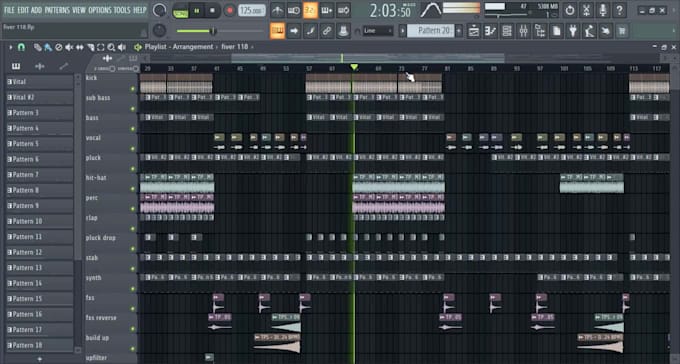Mute the sub bass track LED
This screenshot has width=680, height=364.
[x=133, y=108]
